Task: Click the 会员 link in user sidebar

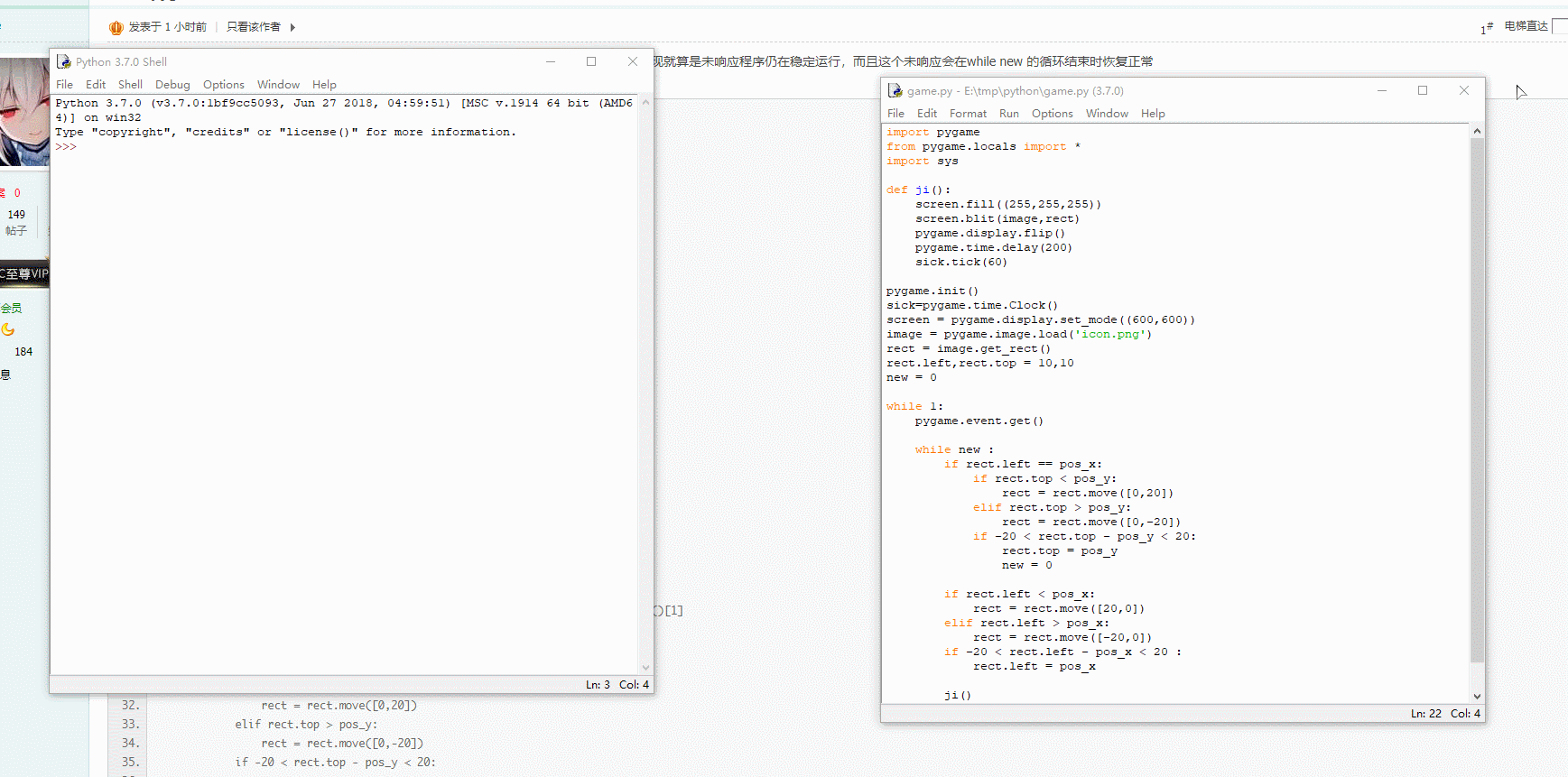Action: click(x=11, y=308)
